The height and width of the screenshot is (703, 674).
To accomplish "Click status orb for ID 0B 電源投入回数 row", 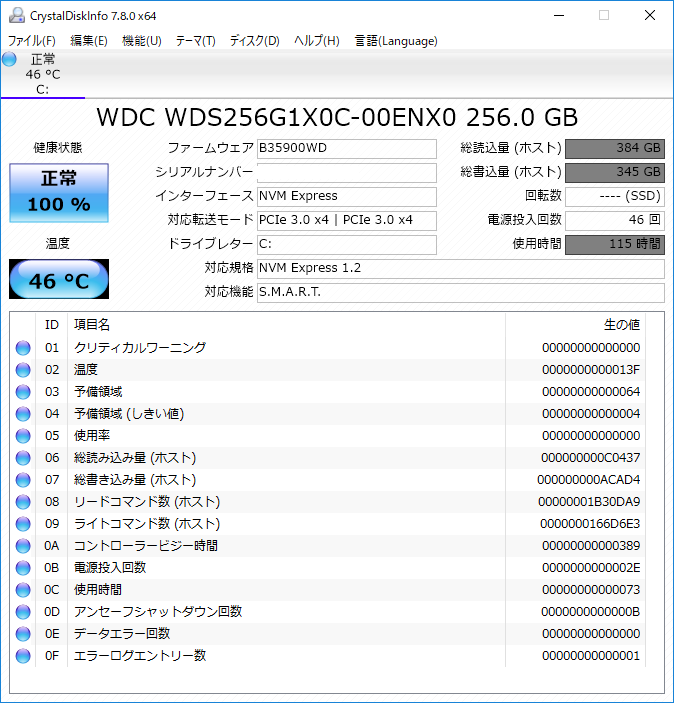I will click(23, 568).
